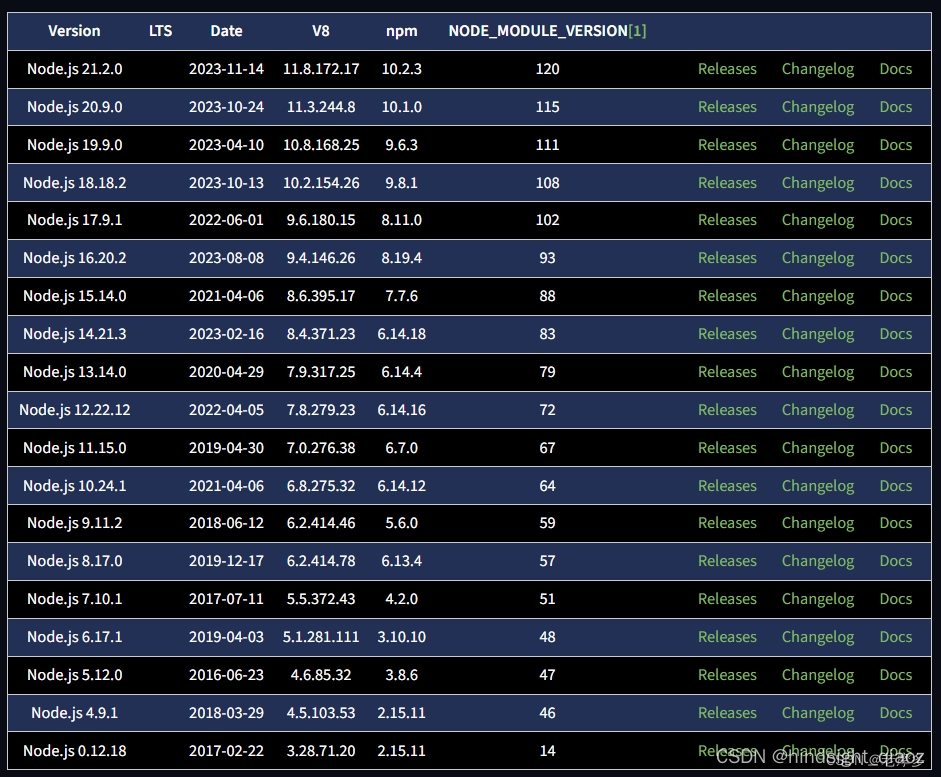Select the Node.js 18.18.2 version cell
The width and height of the screenshot is (941, 777).
pyautogui.click(x=74, y=182)
